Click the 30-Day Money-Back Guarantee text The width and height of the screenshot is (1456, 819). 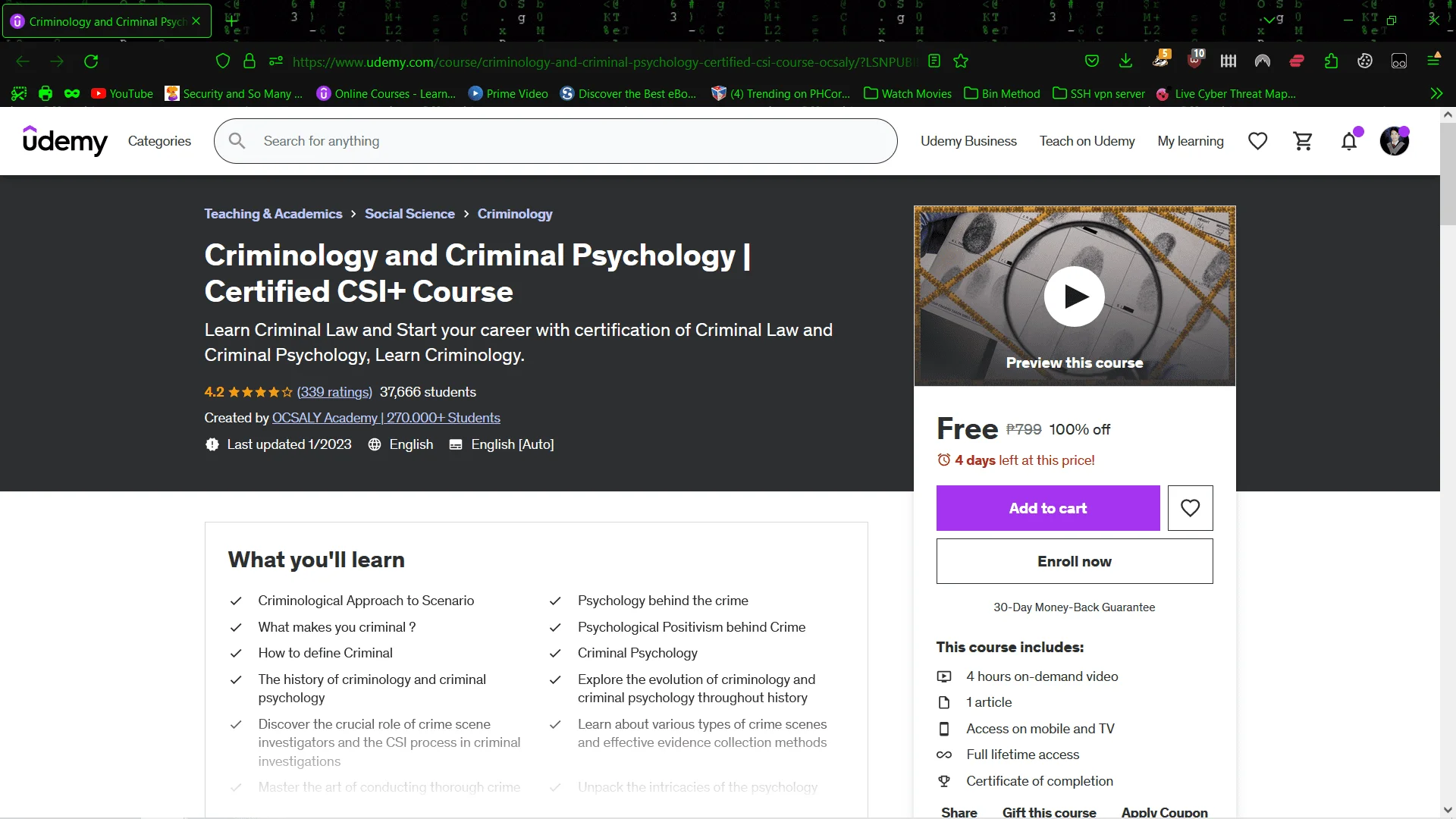1074,607
